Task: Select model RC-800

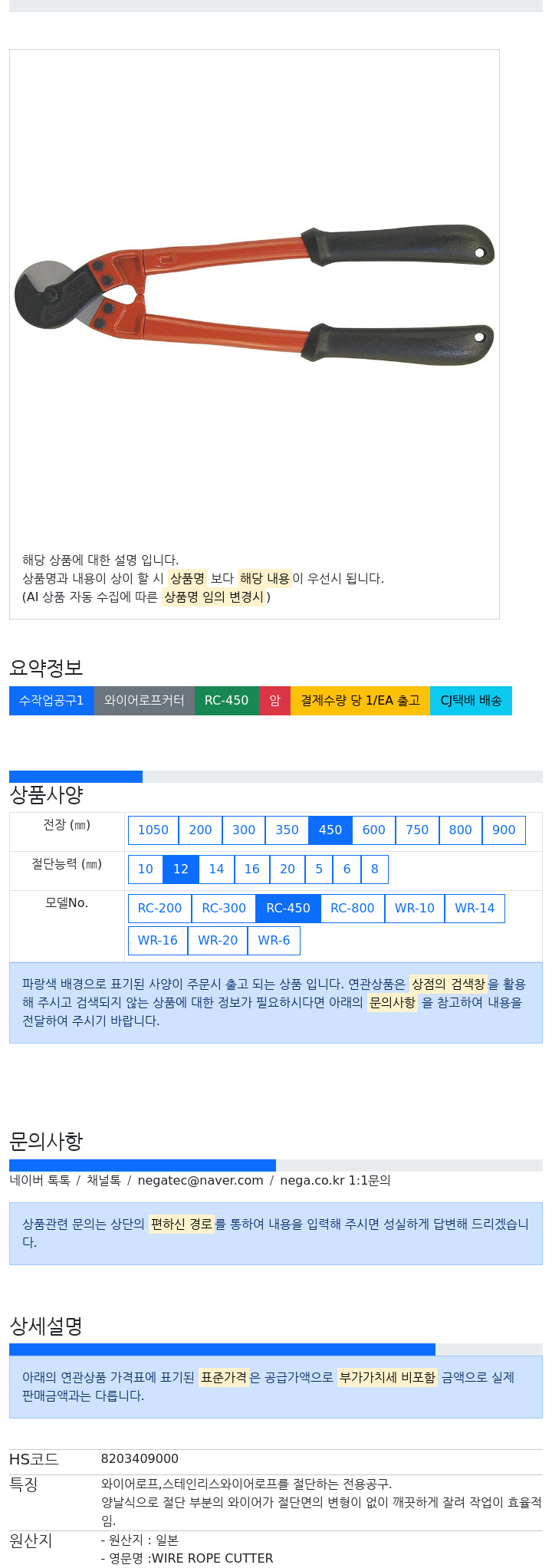Action: [x=353, y=909]
